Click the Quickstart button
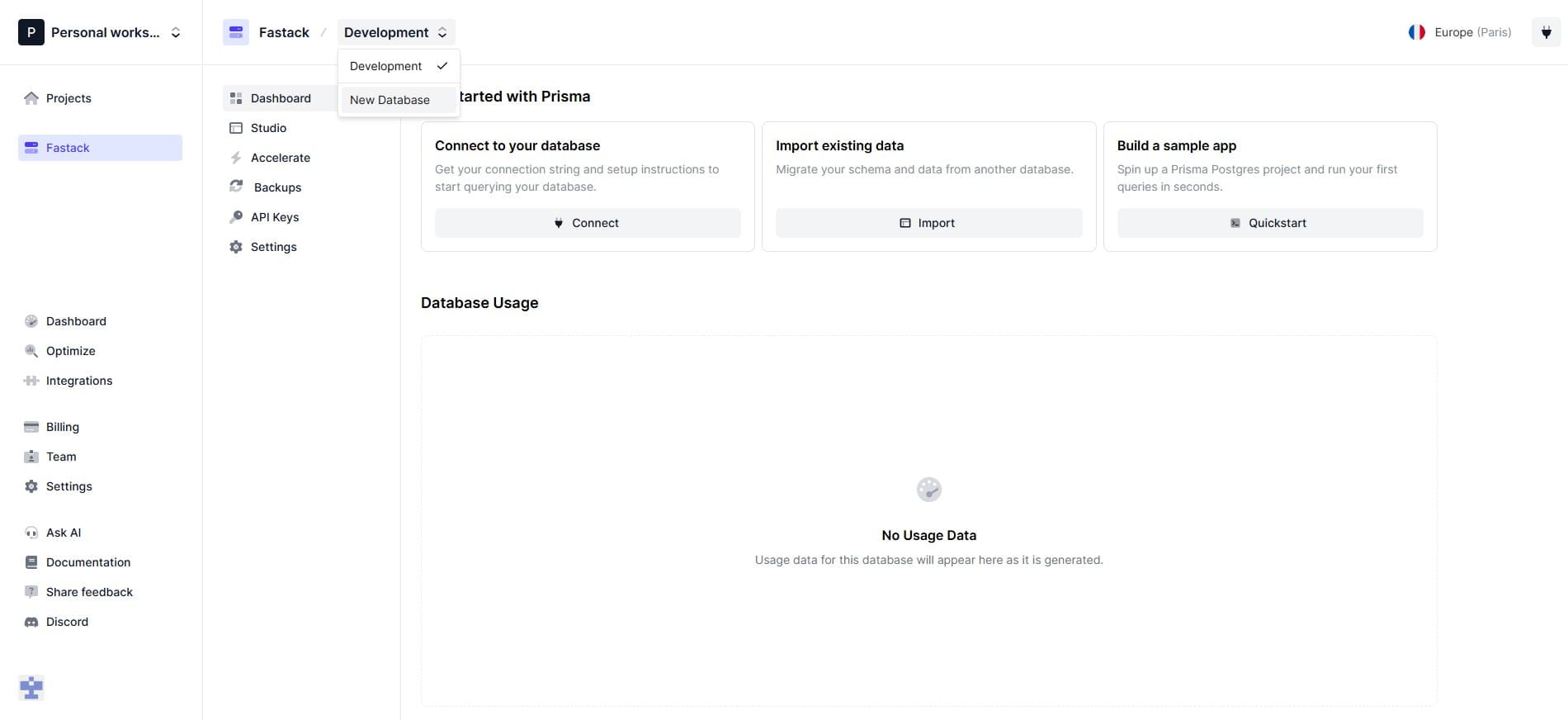The height and width of the screenshot is (720, 1568). click(1270, 223)
